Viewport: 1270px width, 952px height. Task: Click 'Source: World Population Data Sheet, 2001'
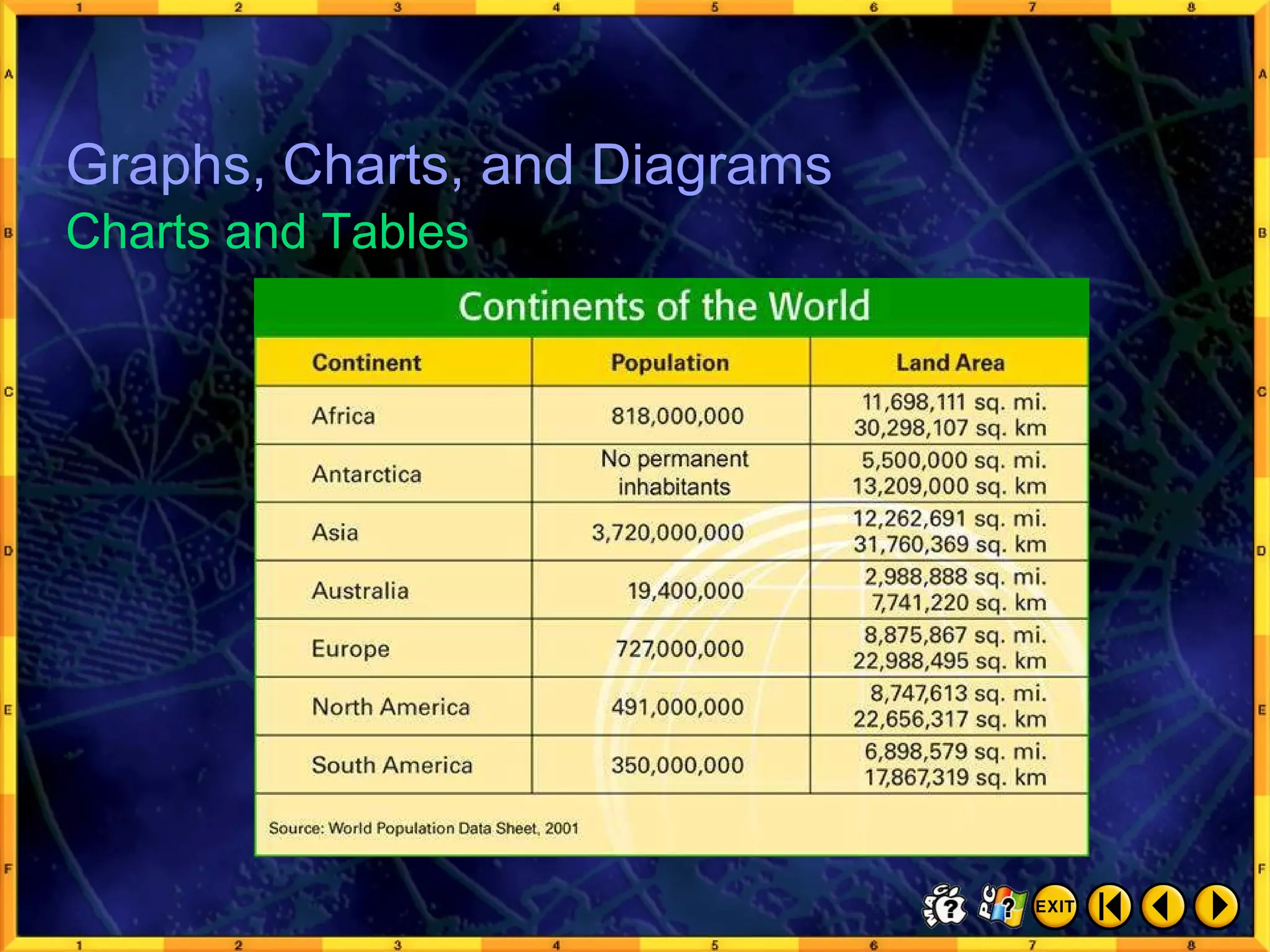424,829
